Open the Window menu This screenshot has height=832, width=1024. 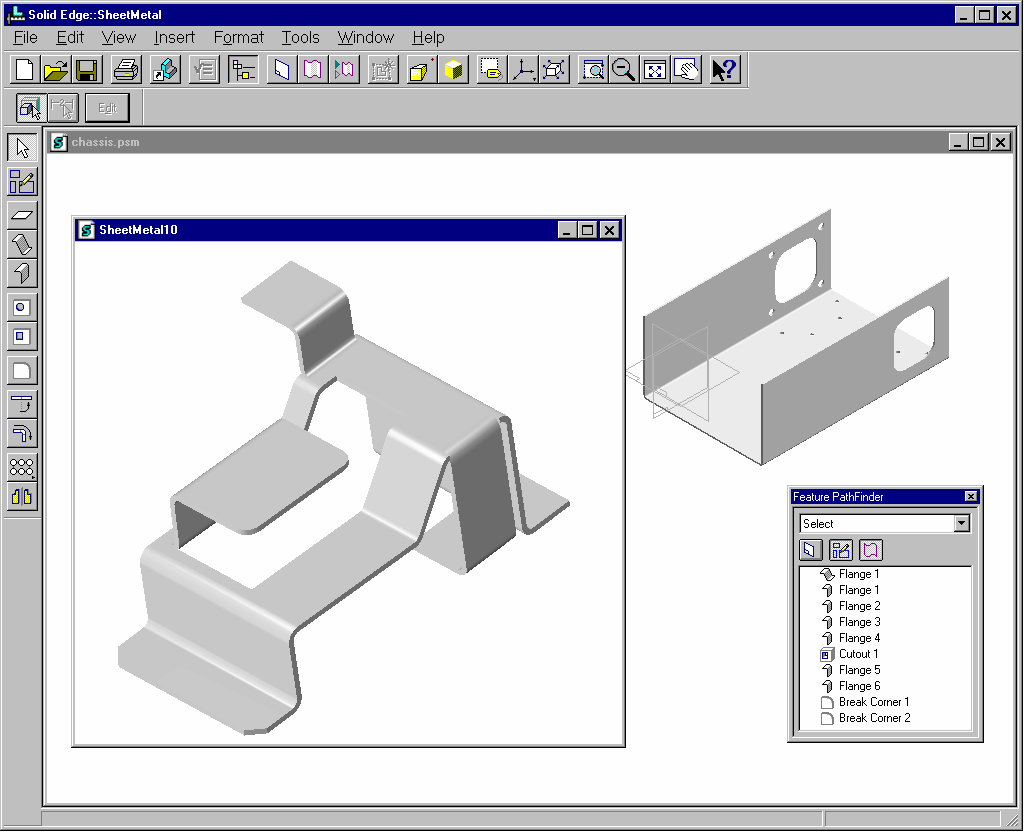point(366,37)
